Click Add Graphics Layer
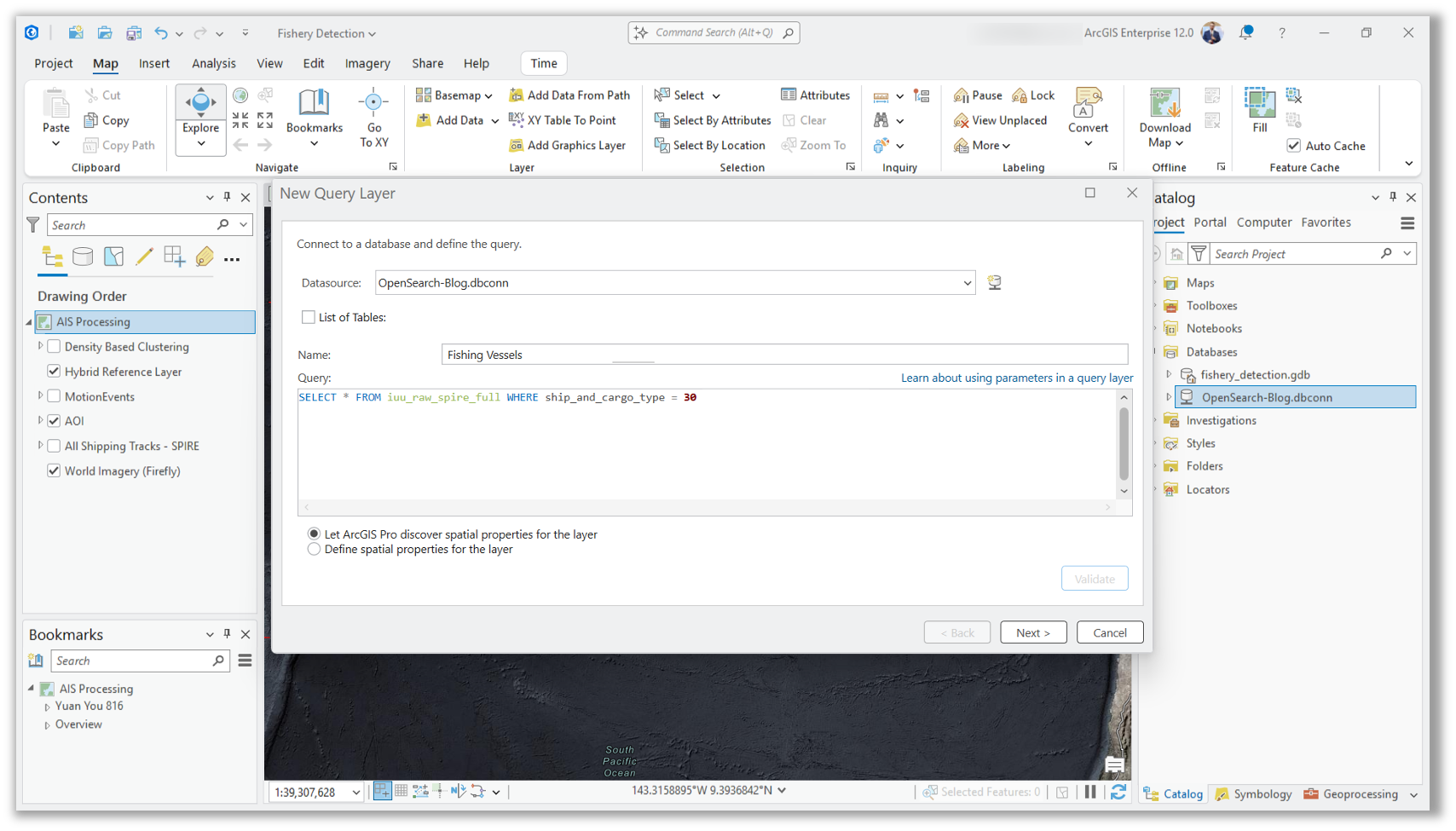 point(568,146)
